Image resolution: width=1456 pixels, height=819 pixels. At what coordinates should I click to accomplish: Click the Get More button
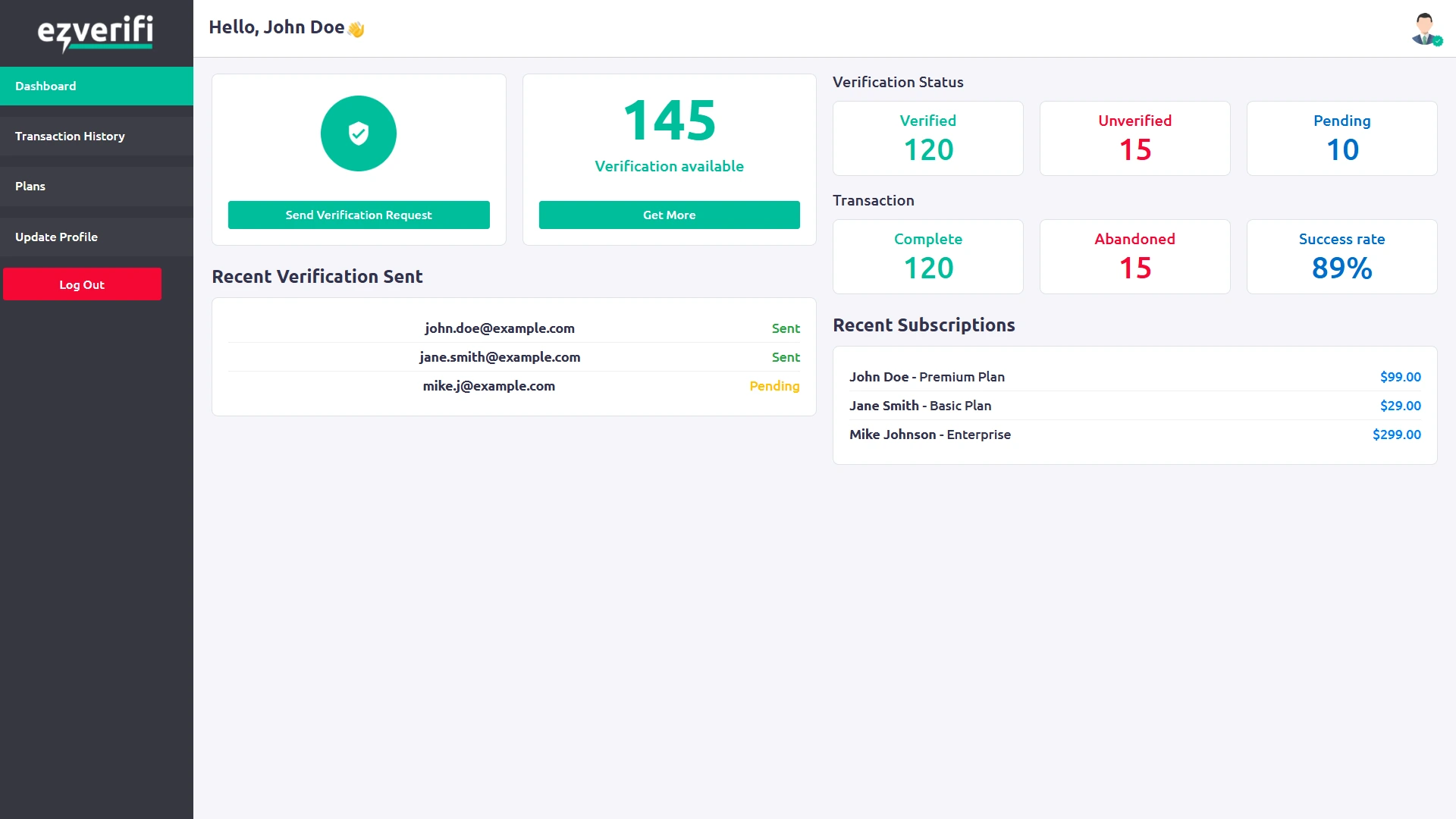coord(669,215)
